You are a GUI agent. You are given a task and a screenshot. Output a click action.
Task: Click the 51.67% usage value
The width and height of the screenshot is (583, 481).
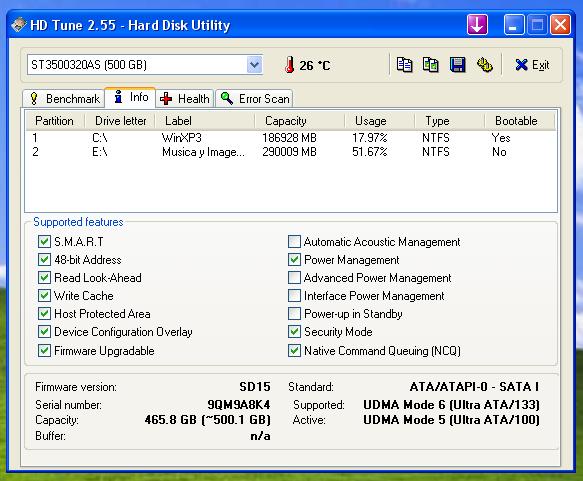point(370,152)
